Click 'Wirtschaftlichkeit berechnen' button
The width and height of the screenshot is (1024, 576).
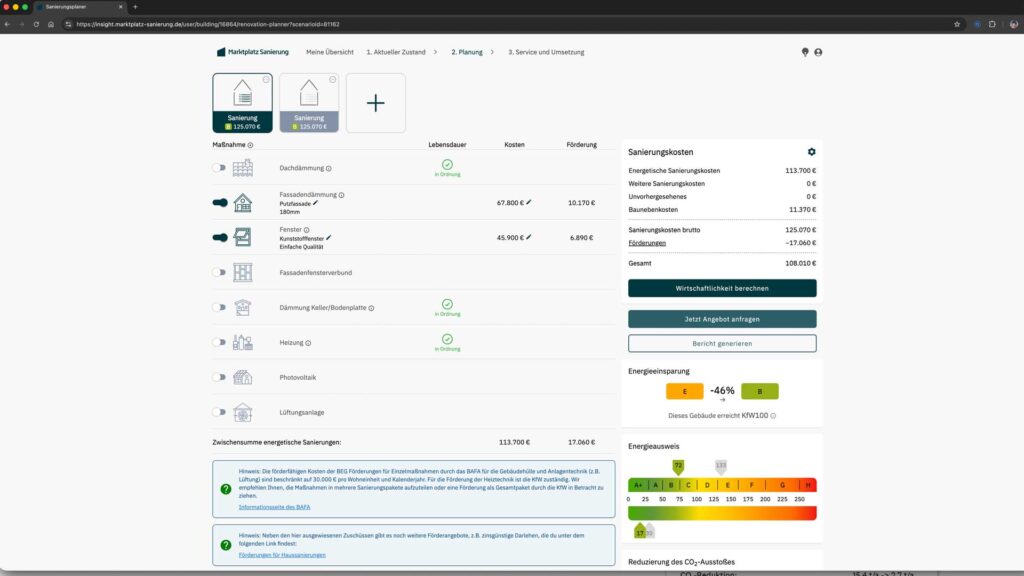coord(722,288)
